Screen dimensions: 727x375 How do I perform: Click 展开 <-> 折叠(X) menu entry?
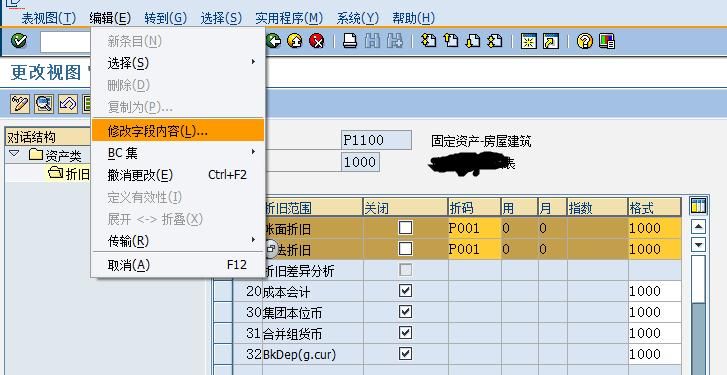[178, 219]
